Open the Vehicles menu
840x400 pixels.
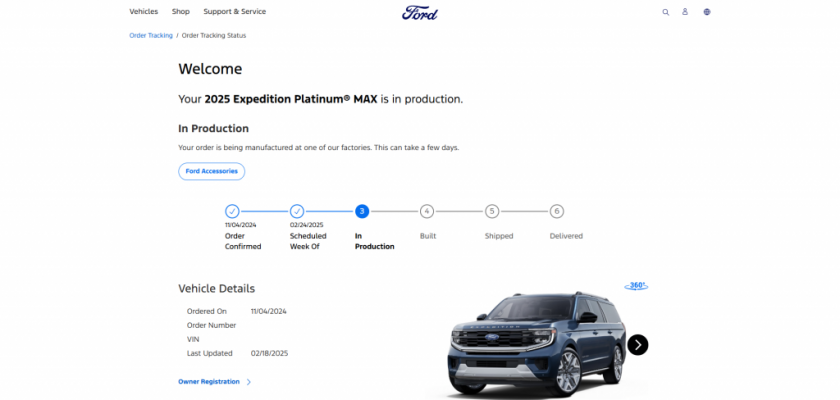click(144, 11)
